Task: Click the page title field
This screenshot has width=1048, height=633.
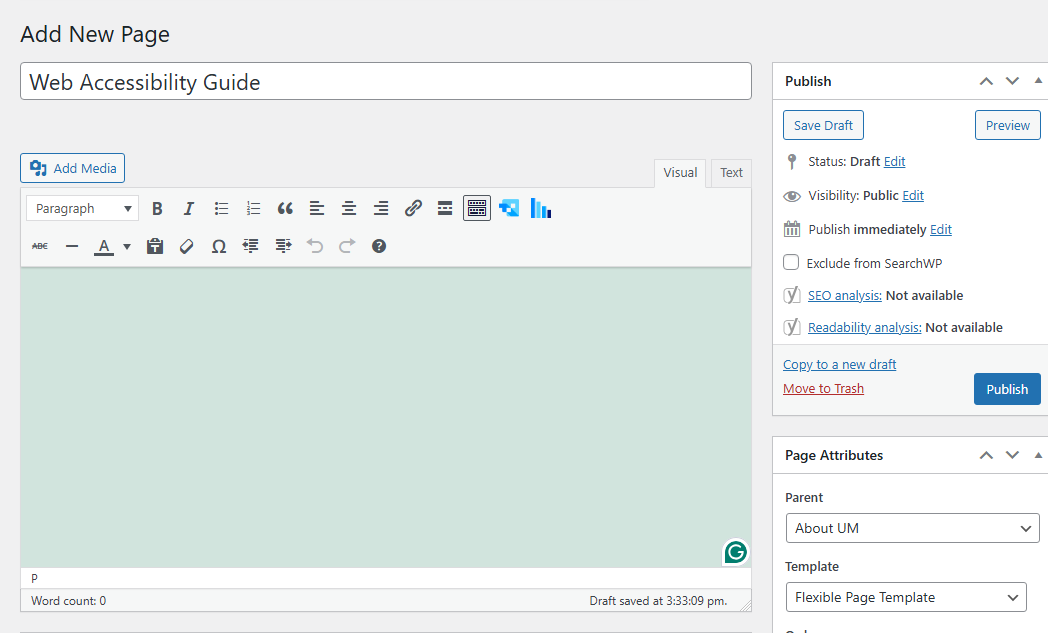Action: pyautogui.click(x=386, y=82)
